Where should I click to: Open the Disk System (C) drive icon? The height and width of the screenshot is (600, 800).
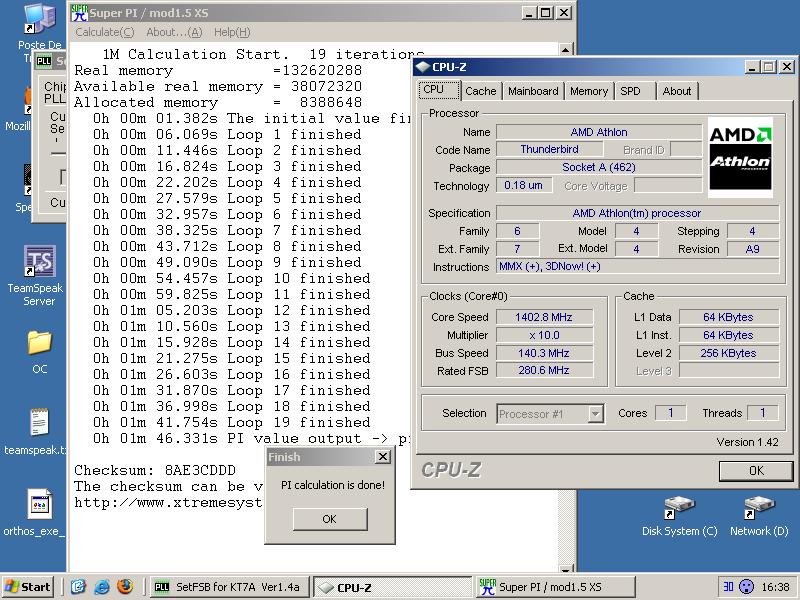point(680,516)
